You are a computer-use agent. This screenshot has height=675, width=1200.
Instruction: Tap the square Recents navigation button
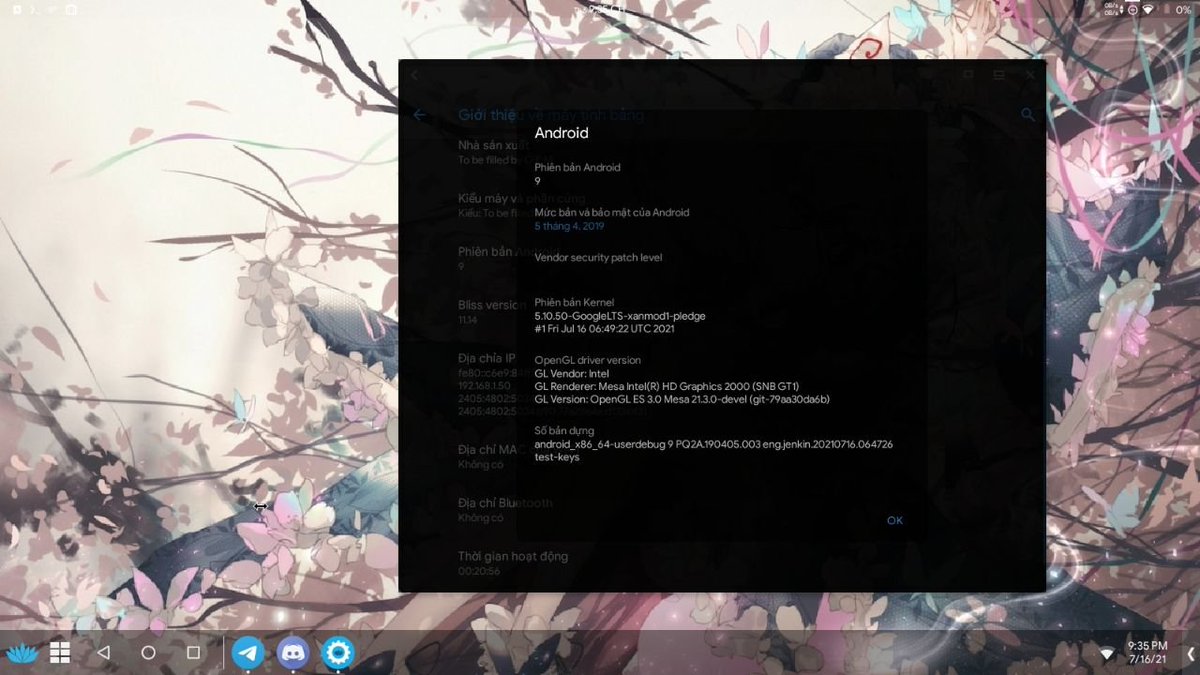click(x=194, y=653)
